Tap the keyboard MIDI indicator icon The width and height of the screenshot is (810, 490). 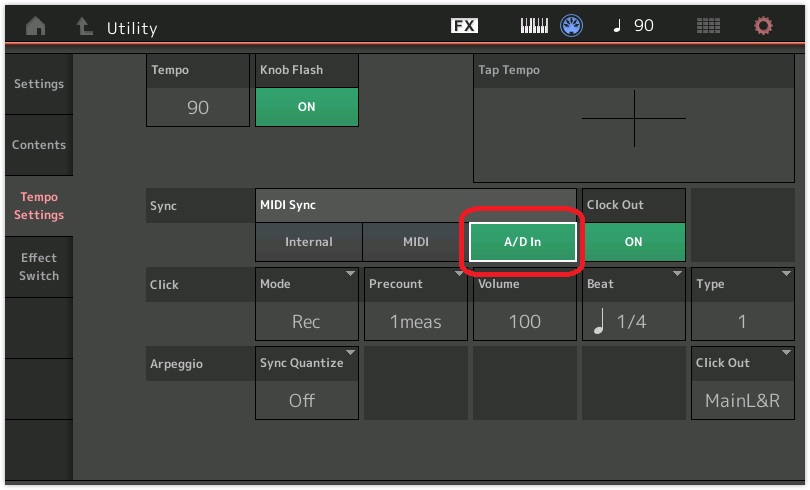[535, 26]
